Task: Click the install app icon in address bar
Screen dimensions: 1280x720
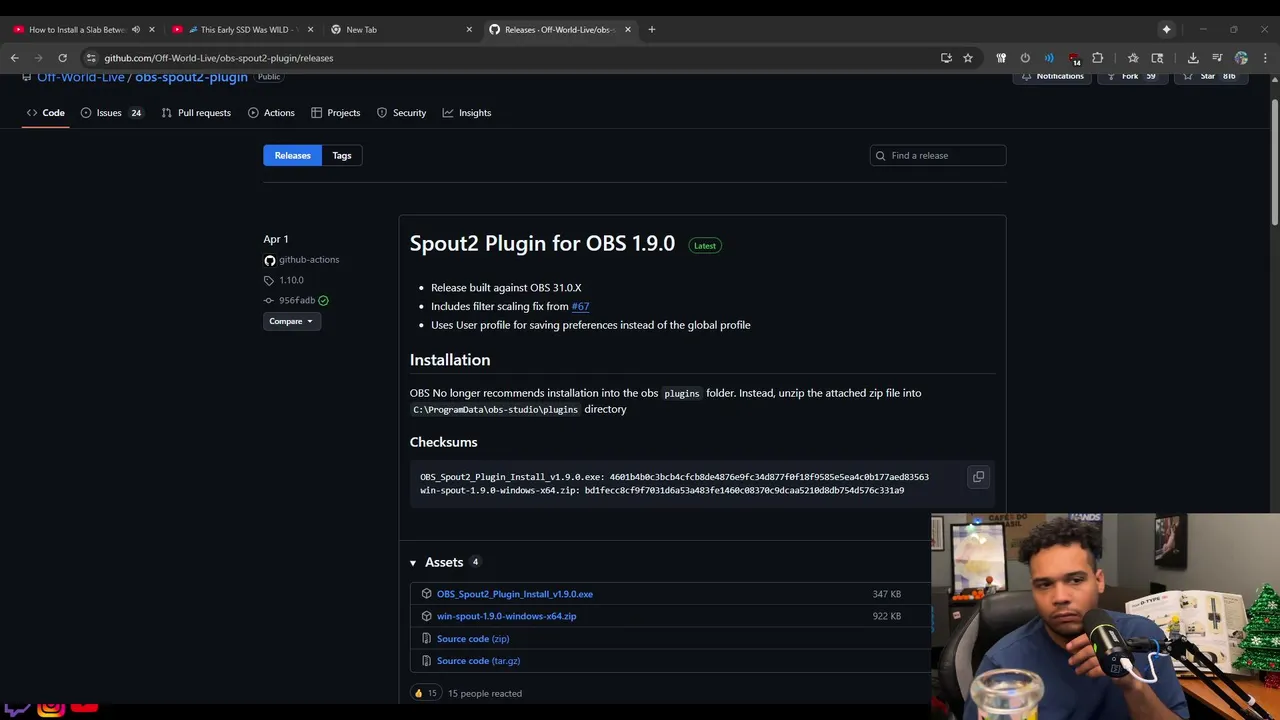Action: tap(946, 58)
